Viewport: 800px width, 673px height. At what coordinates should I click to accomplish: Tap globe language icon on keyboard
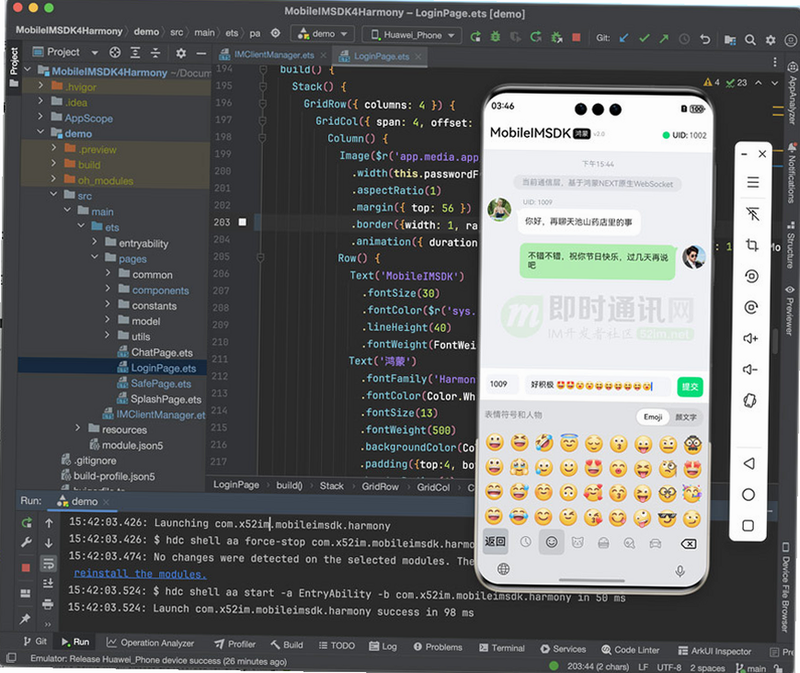[x=503, y=569]
